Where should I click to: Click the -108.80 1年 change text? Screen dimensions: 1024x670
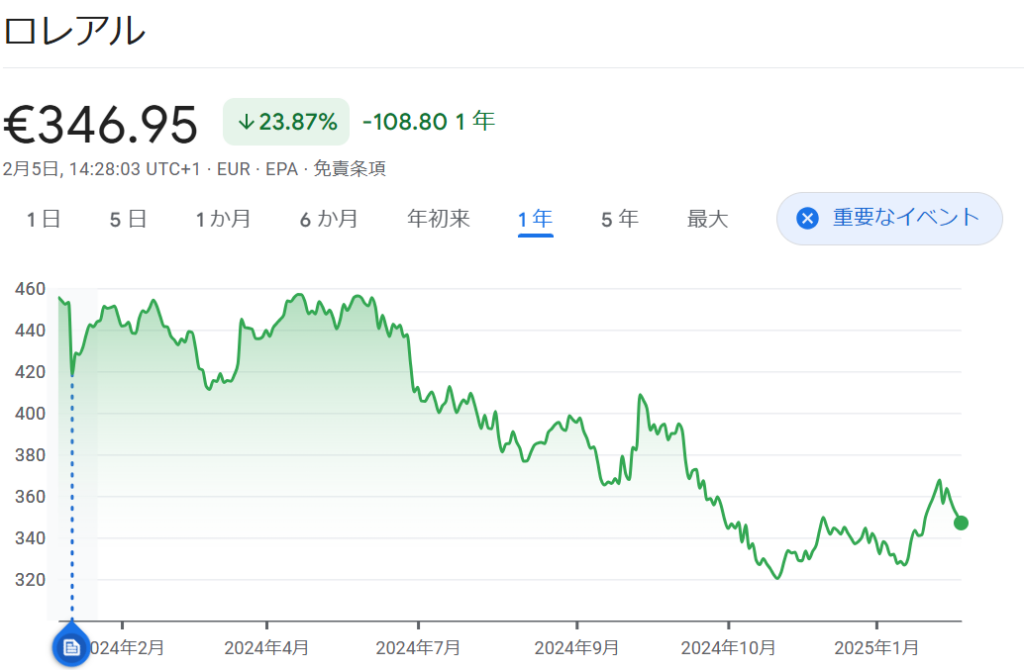[428, 122]
